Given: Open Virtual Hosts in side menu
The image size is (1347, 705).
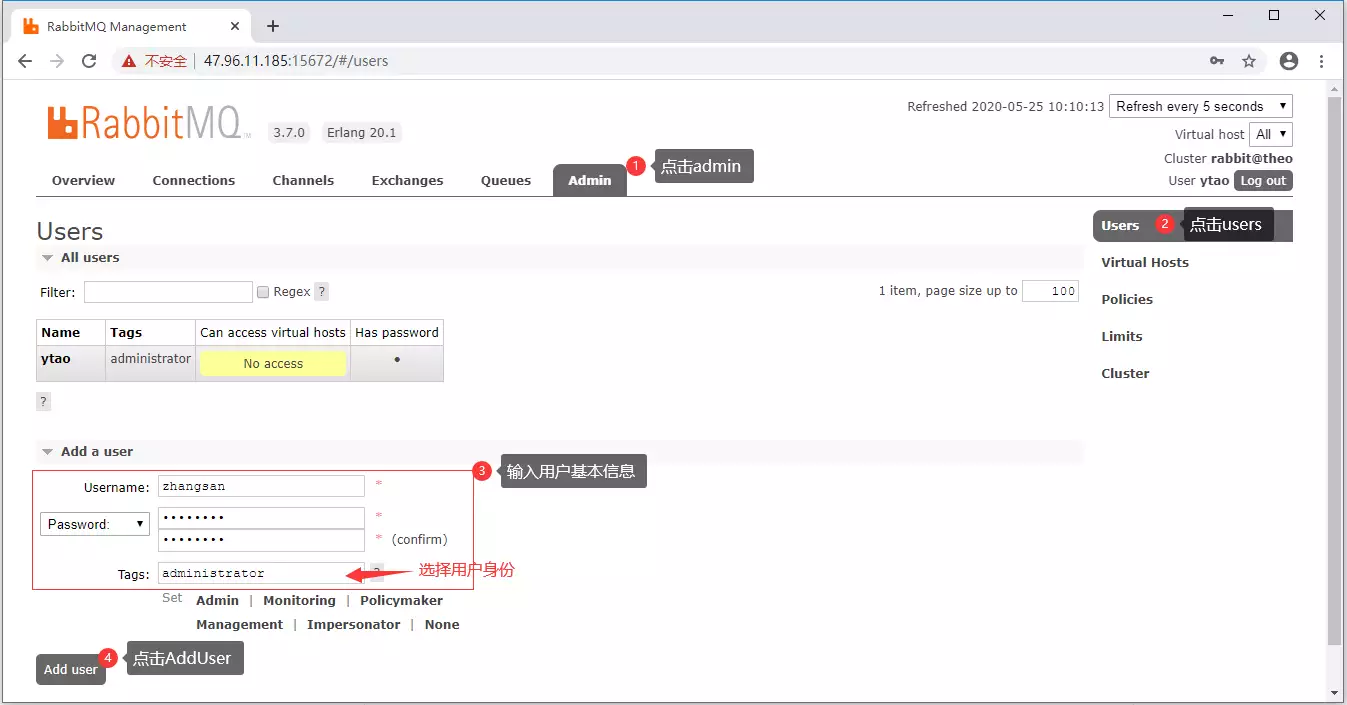Looking at the screenshot, I should pyautogui.click(x=1145, y=262).
